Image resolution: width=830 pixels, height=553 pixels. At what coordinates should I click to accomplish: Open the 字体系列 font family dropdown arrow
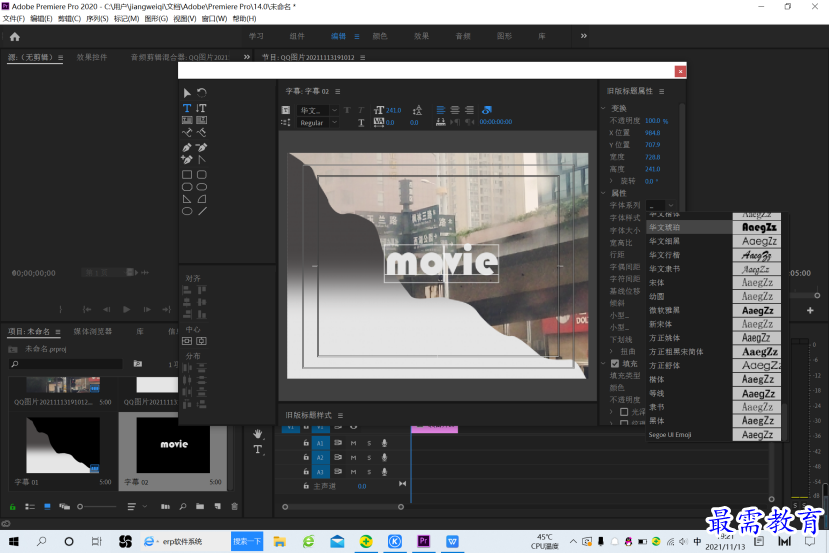pos(671,205)
